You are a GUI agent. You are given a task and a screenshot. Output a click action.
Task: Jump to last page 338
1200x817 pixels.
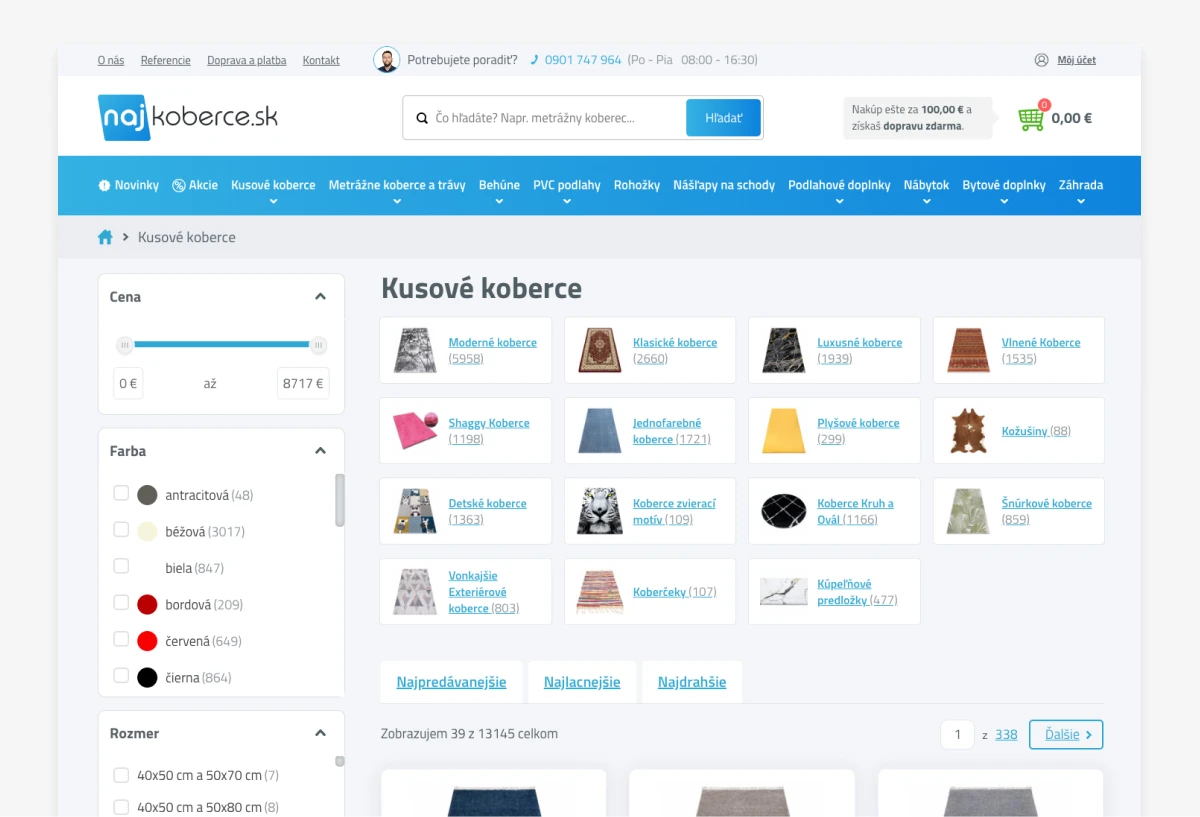click(1006, 734)
